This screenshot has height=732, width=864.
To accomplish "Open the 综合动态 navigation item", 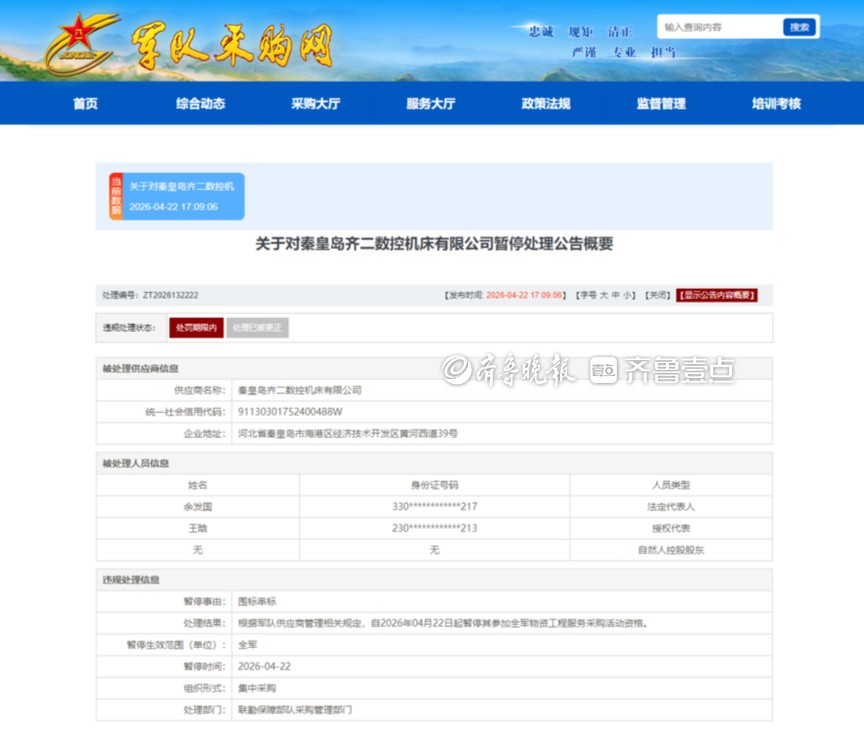I will tap(200, 104).
